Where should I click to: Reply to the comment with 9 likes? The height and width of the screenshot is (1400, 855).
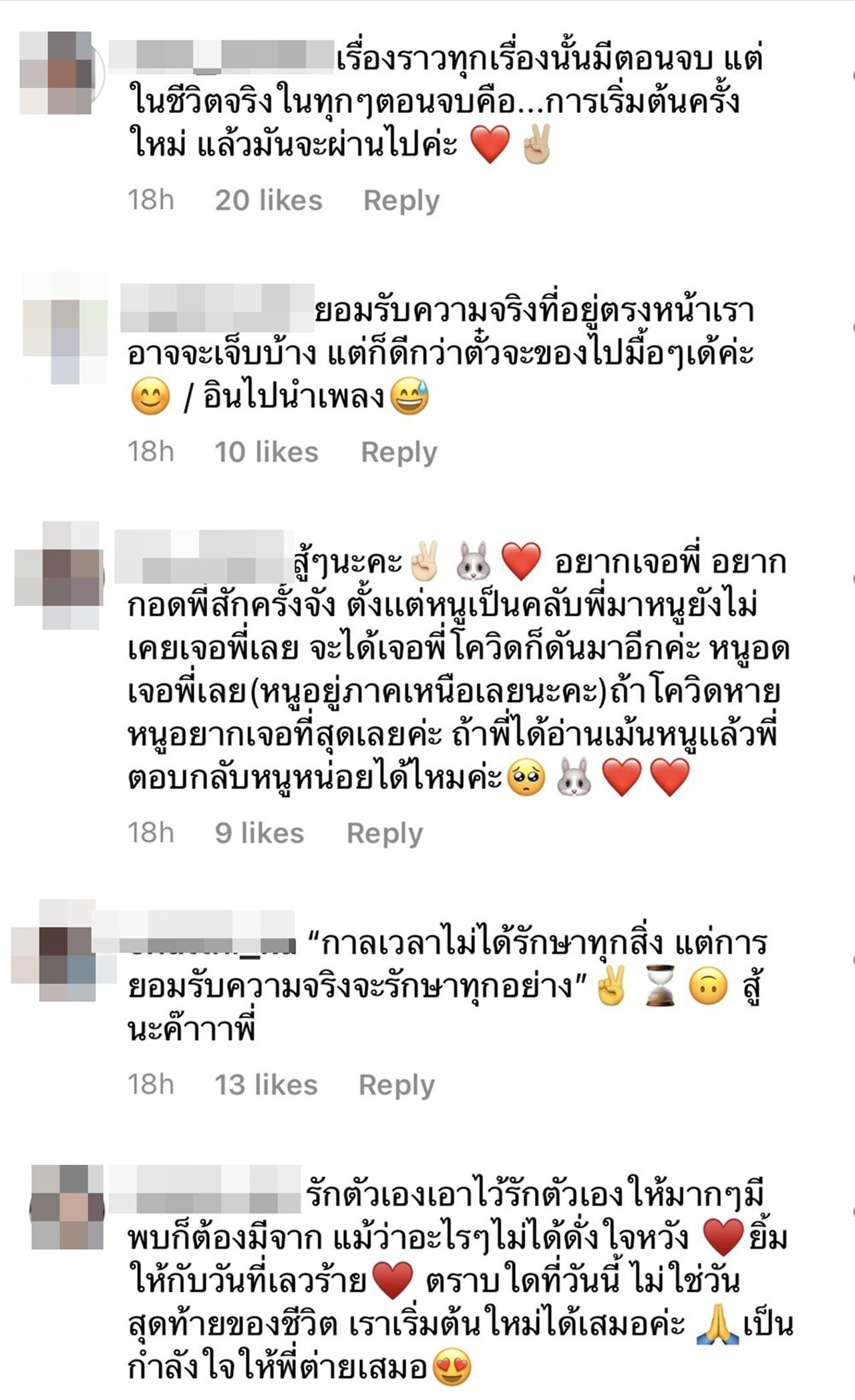[x=385, y=834]
